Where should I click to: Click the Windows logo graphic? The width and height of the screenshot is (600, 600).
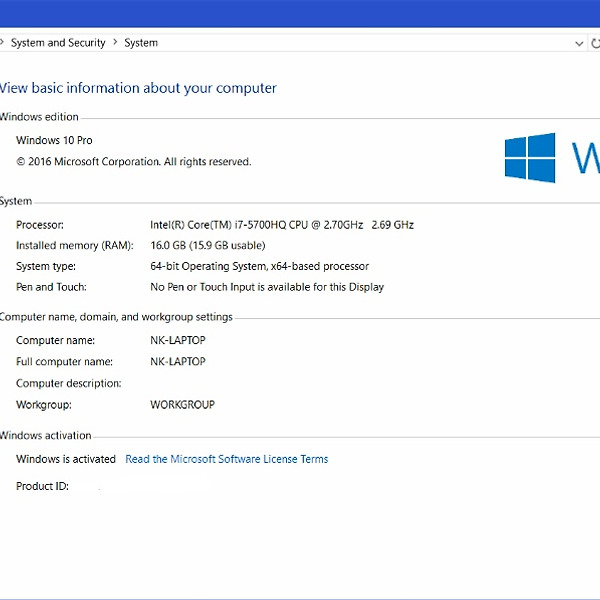[530, 158]
